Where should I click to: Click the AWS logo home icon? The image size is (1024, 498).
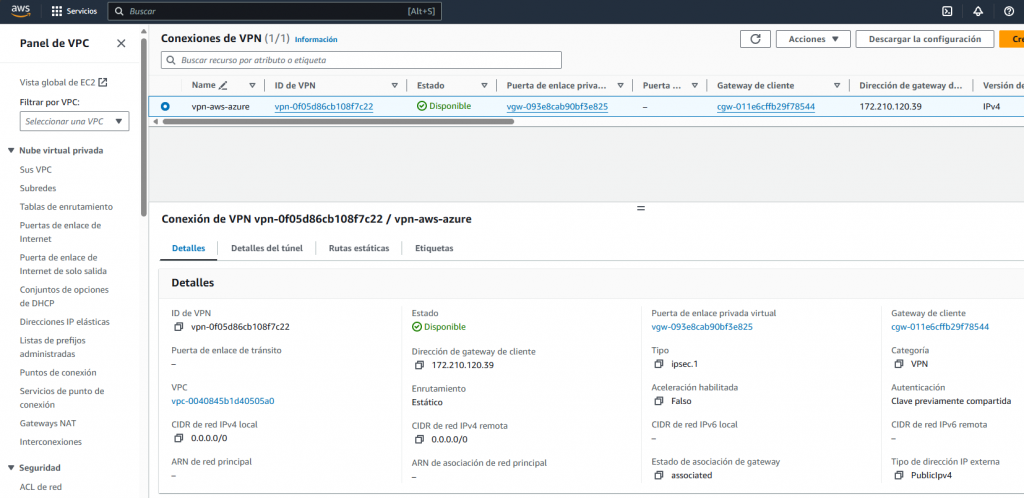pos(21,11)
